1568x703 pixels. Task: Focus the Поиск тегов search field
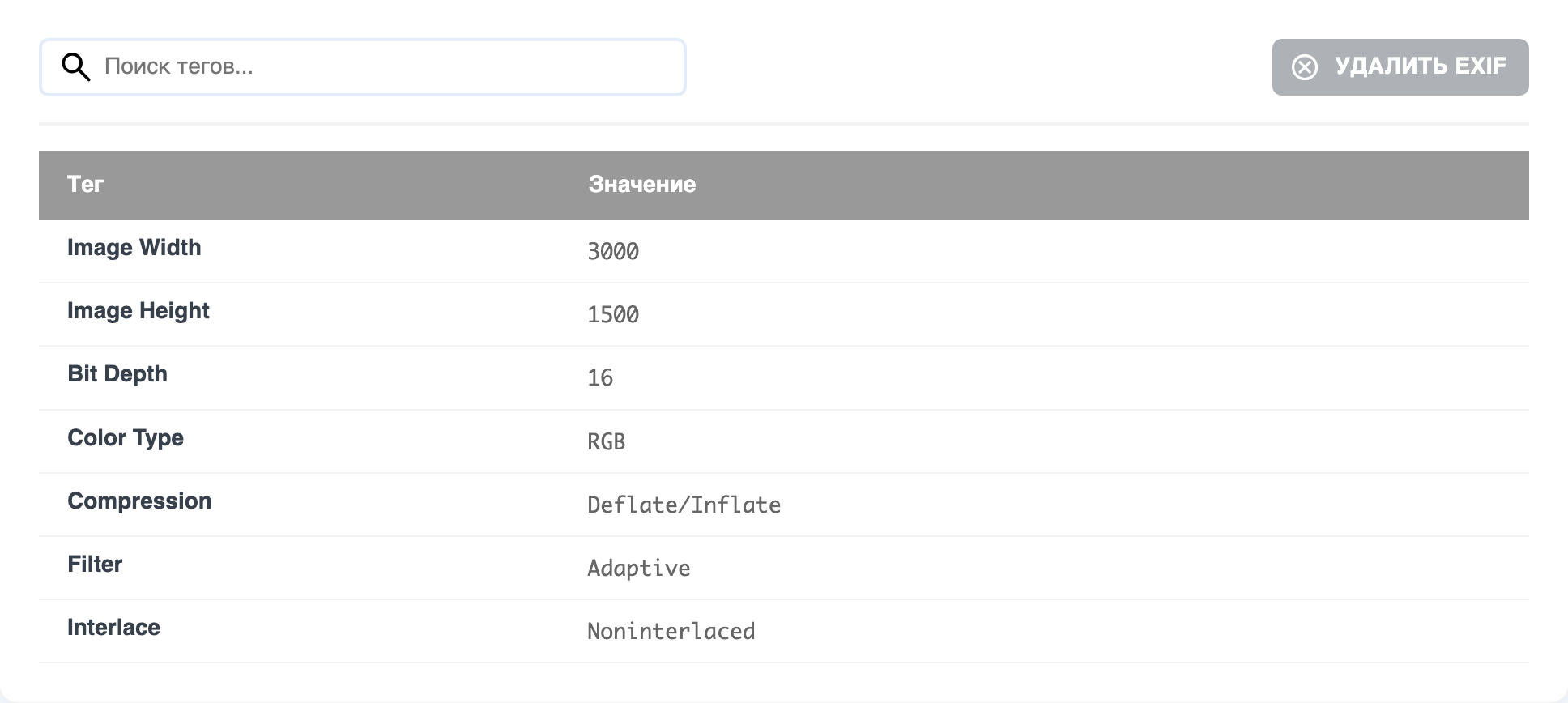click(x=363, y=67)
